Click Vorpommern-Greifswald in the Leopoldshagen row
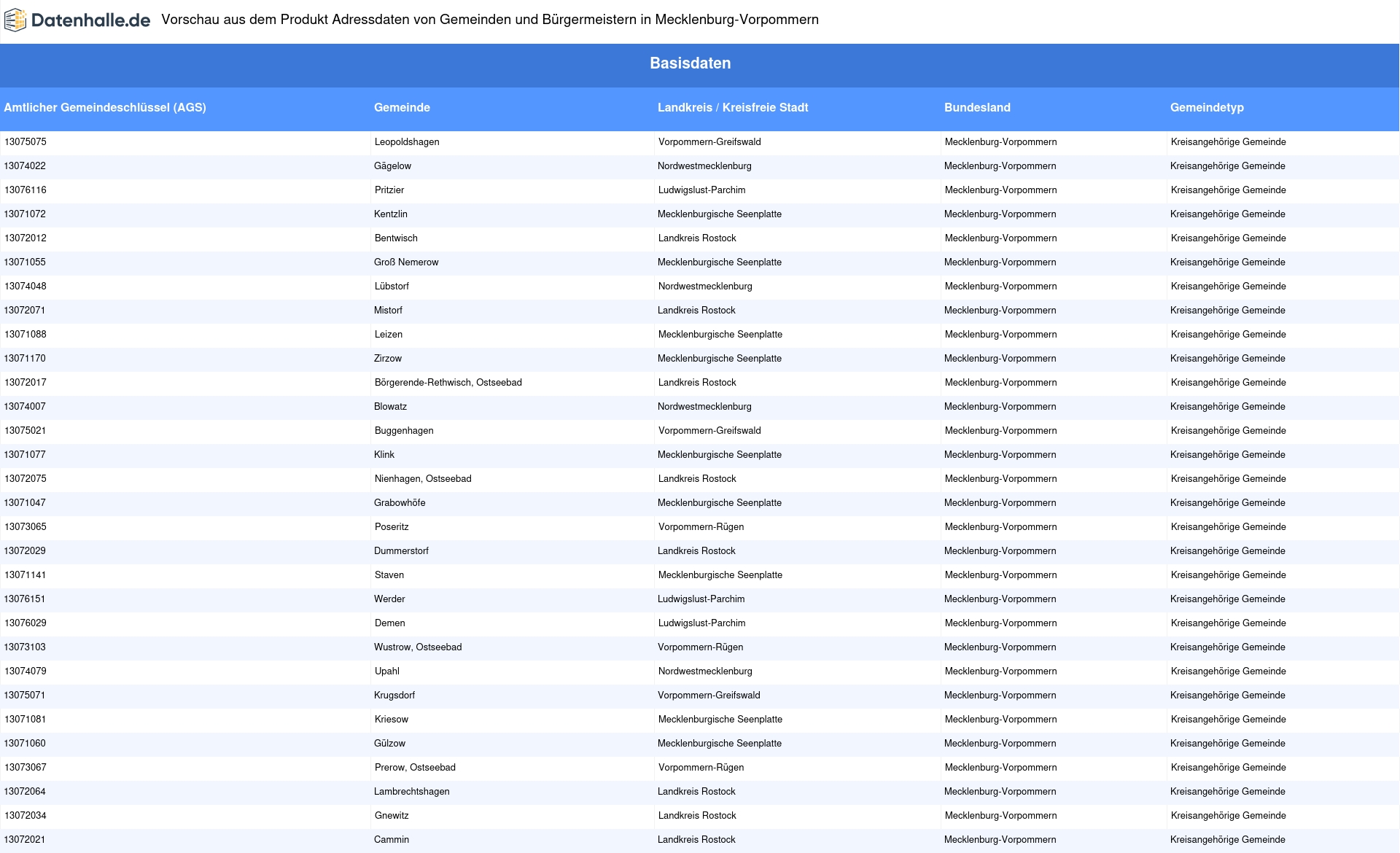 click(x=709, y=142)
